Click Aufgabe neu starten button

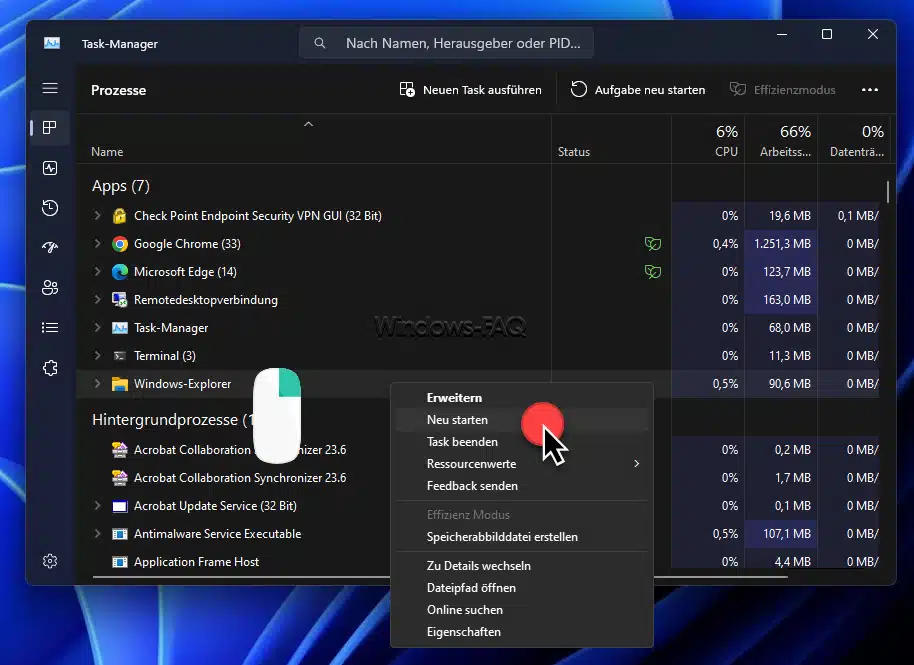pyautogui.click(x=638, y=90)
